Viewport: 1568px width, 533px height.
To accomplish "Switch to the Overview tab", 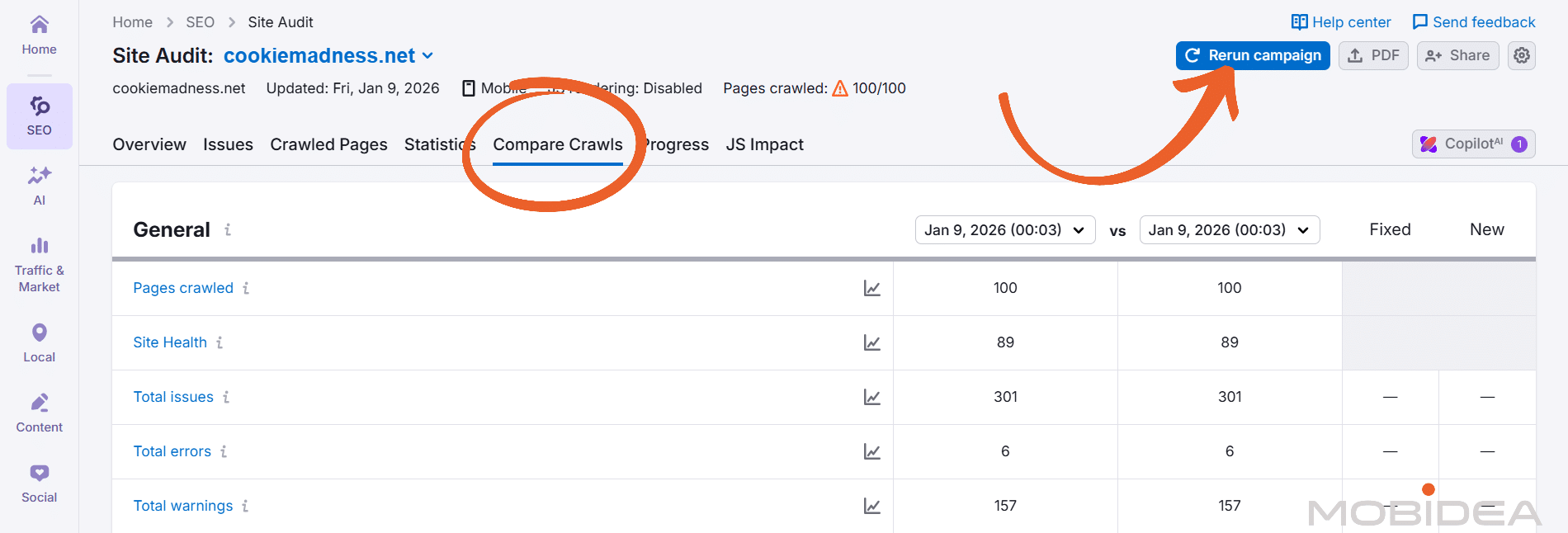I will point(149,144).
